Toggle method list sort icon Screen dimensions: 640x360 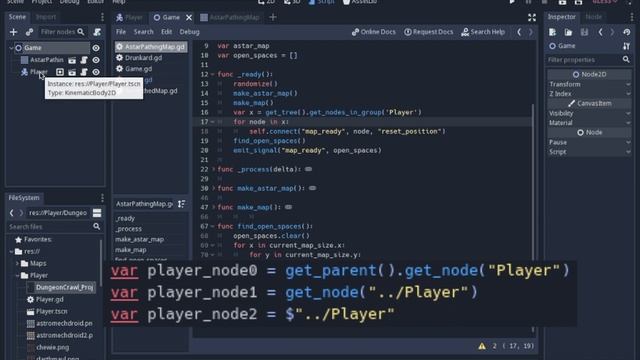tap(182, 204)
